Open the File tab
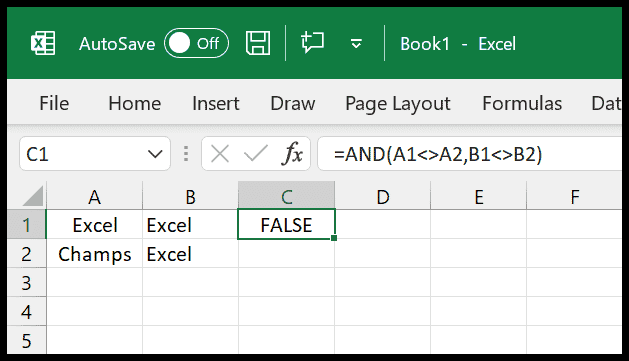 54,103
